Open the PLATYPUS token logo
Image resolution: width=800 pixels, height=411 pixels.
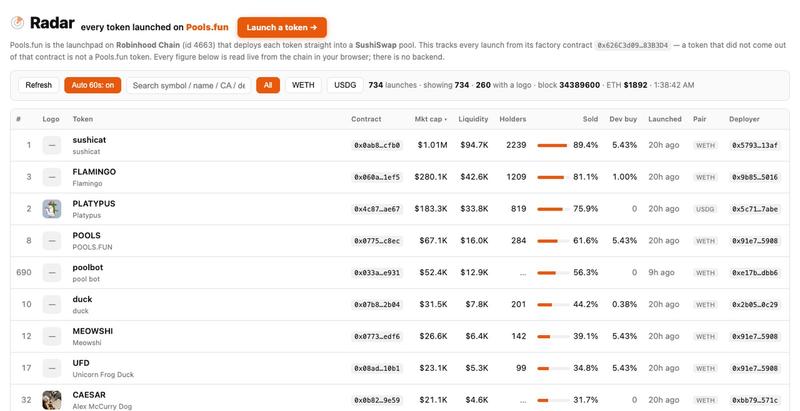52,209
